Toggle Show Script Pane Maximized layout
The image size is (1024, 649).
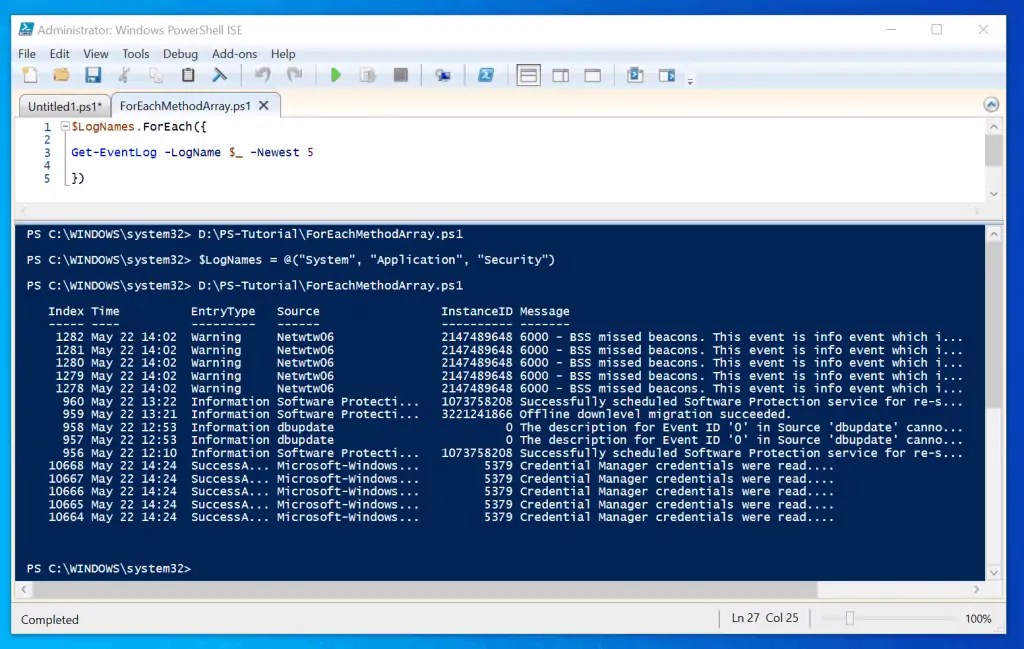coord(592,75)
